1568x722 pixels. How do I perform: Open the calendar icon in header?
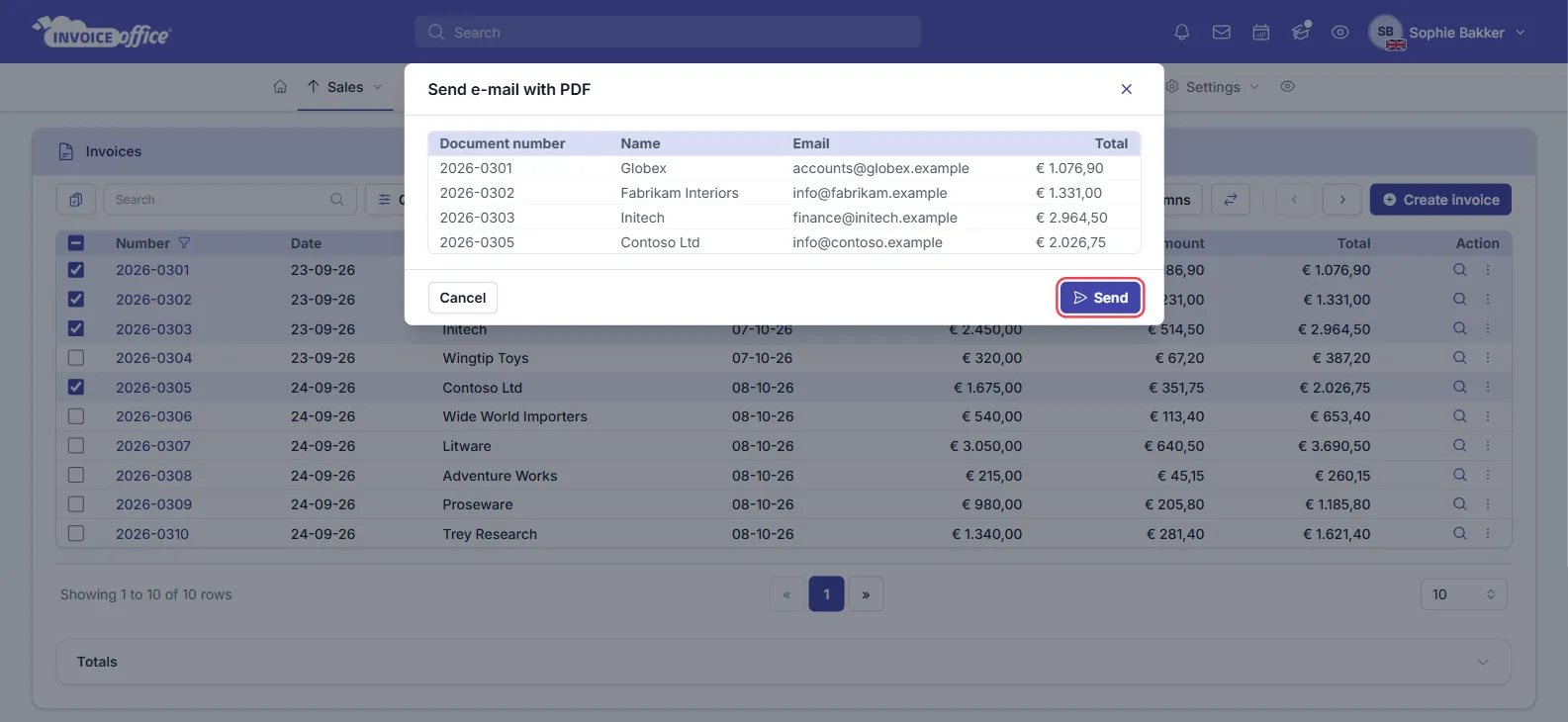point(1261,33)
